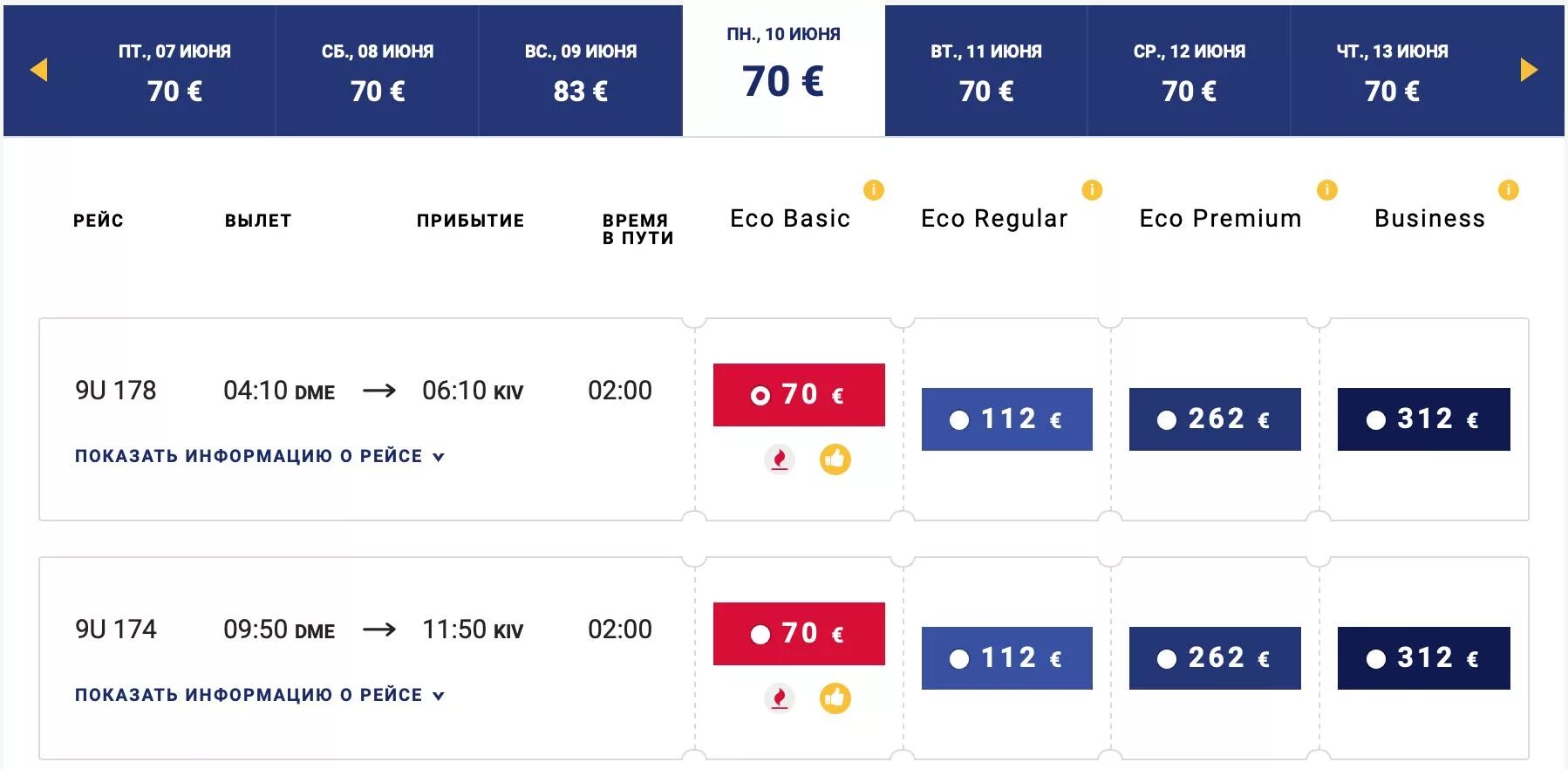Click the info icon beside Eco Premium
This screenshot has width=1568, height=769.
click(1326, 190)
